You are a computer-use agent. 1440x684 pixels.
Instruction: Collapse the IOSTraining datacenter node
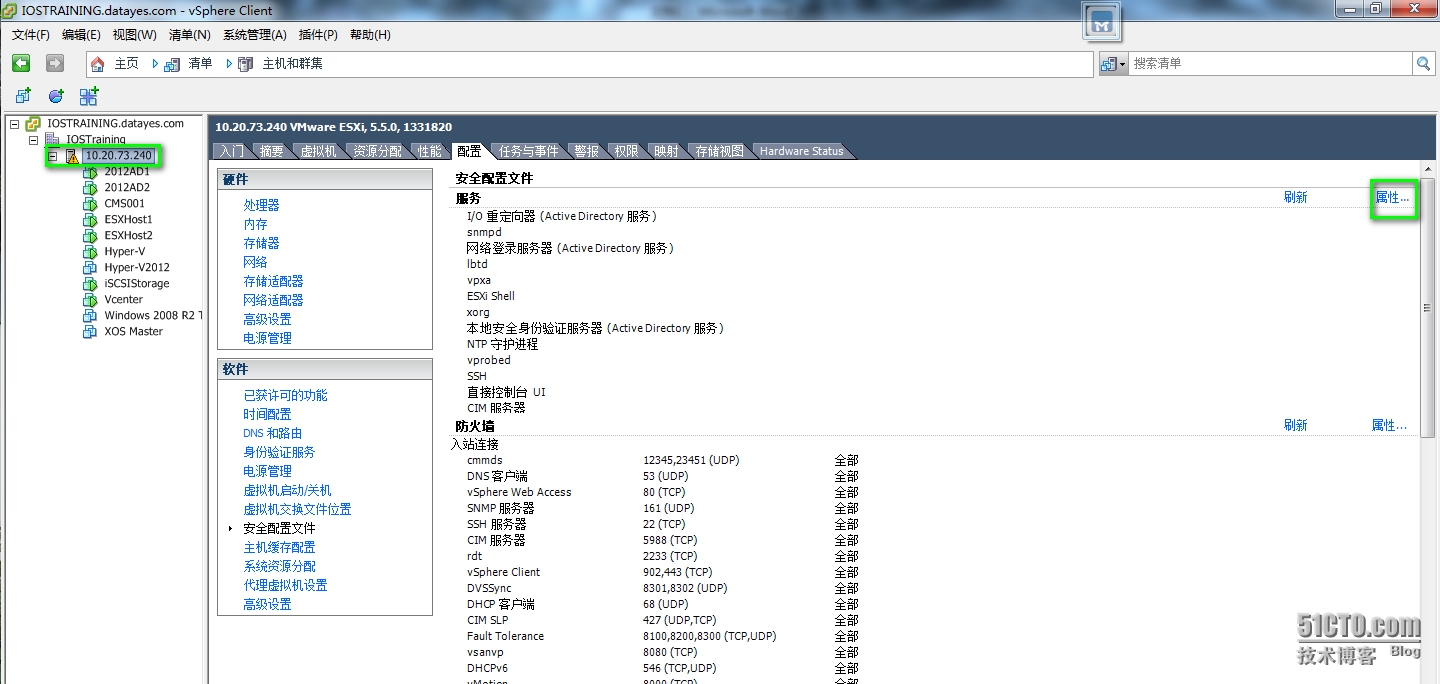point(34,140)
